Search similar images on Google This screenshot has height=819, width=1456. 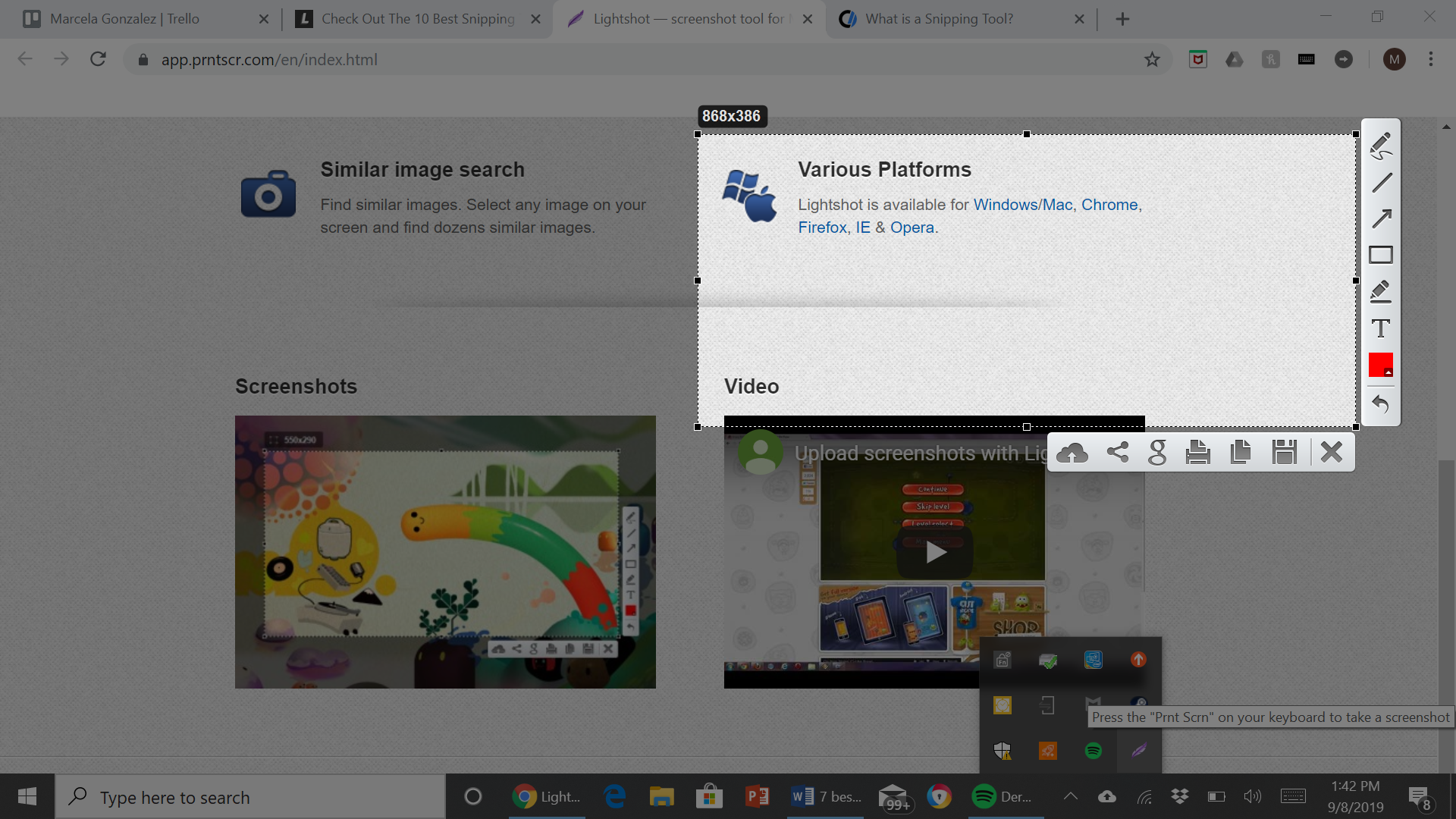click(1157, 453)
